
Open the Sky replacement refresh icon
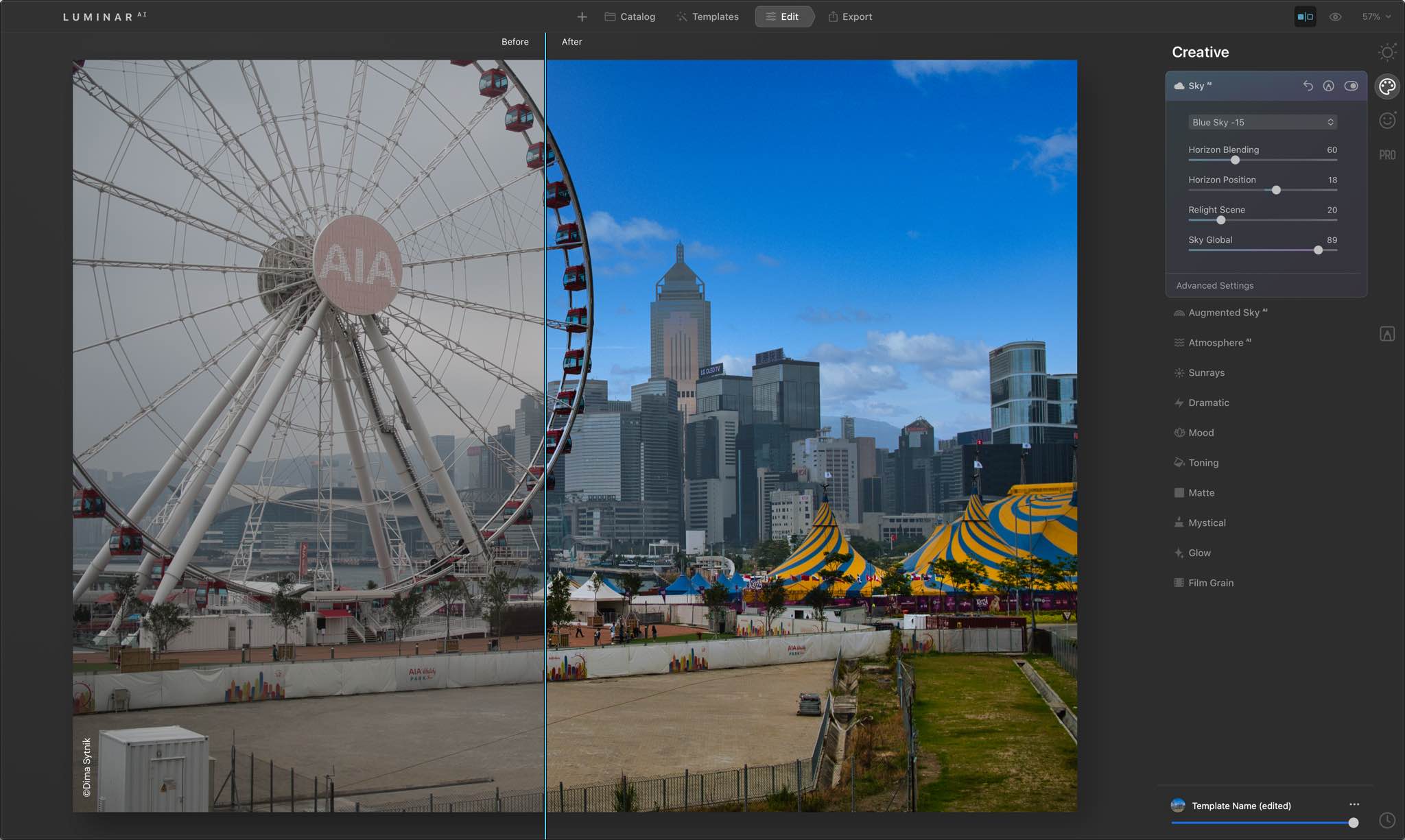pyautogui.click(x=1306, y=86)
